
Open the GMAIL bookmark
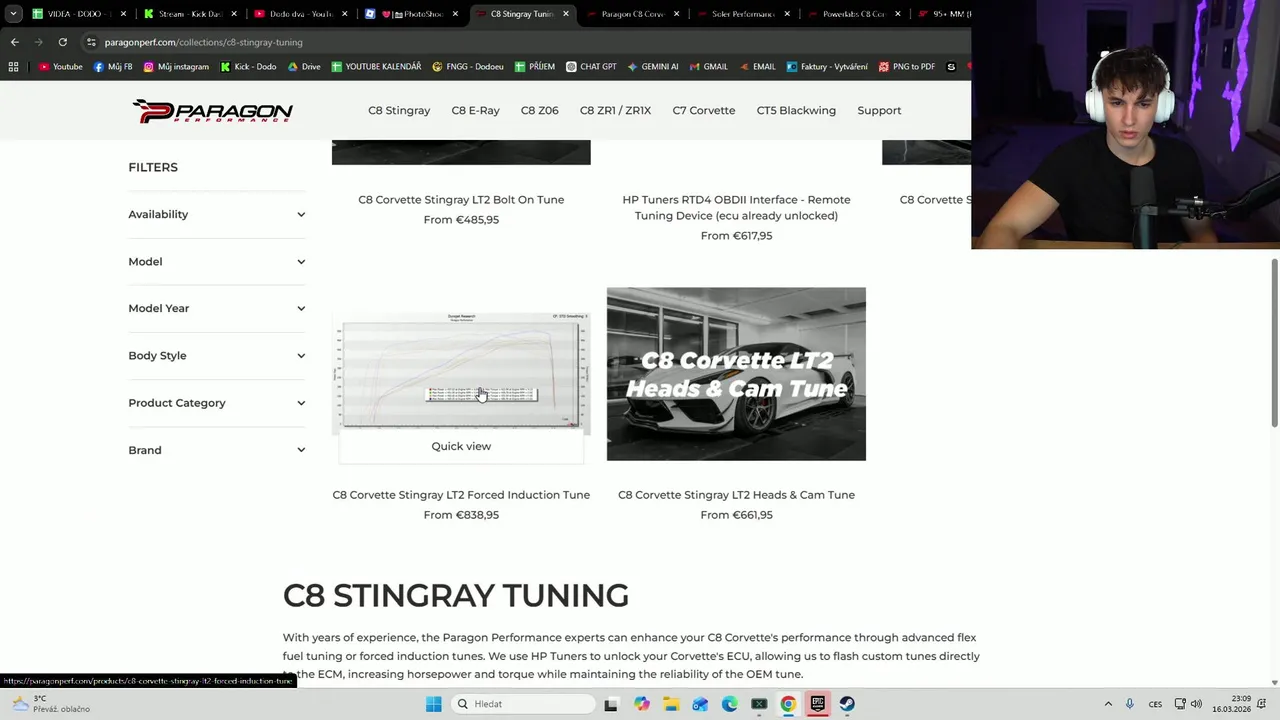tap(708, 67)
